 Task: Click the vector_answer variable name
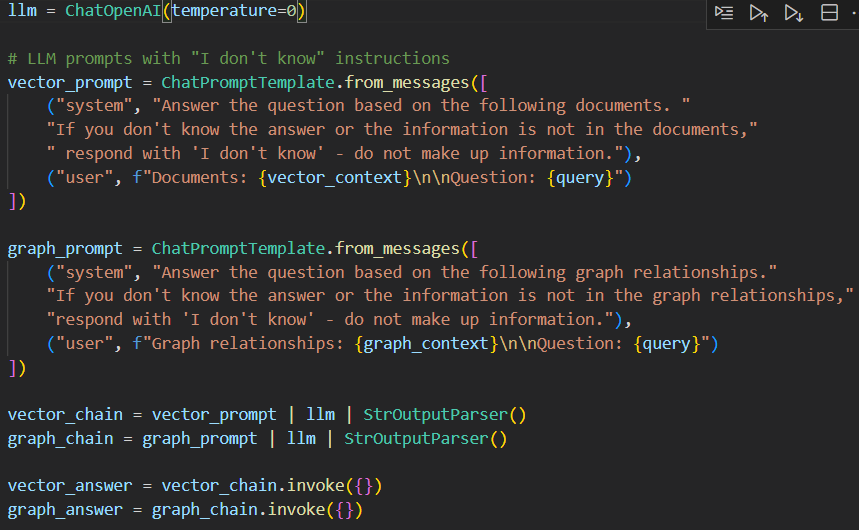coord(70,486)
